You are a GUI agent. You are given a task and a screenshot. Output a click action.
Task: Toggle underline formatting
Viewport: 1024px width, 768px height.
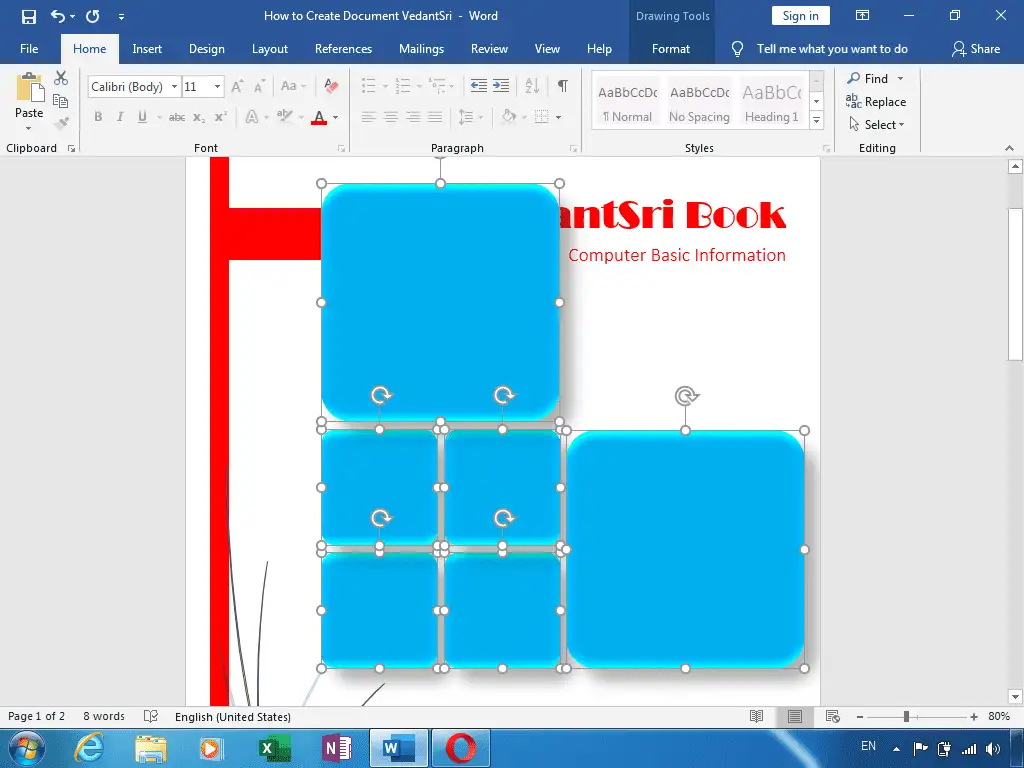coord(142,117)
